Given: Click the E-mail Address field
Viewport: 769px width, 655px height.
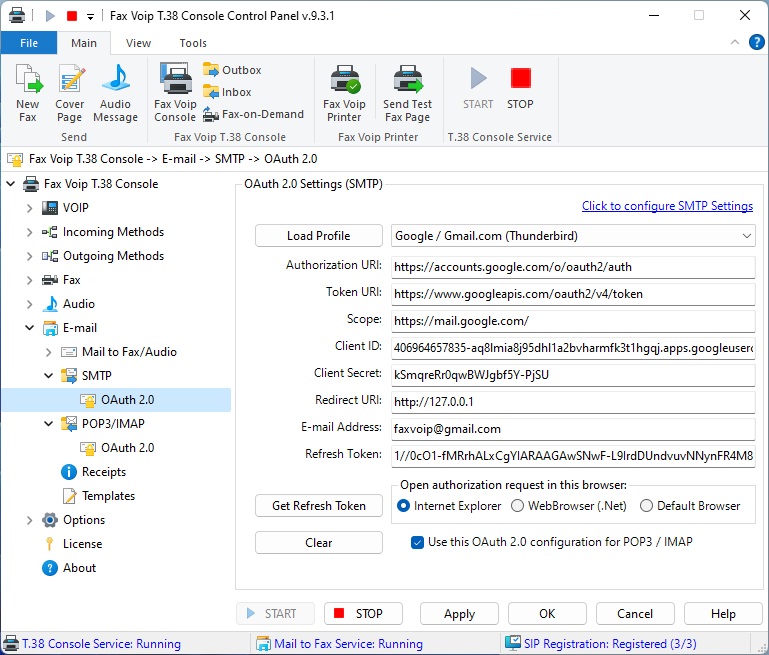Looking at the screenshot, I should coord(573,429).
